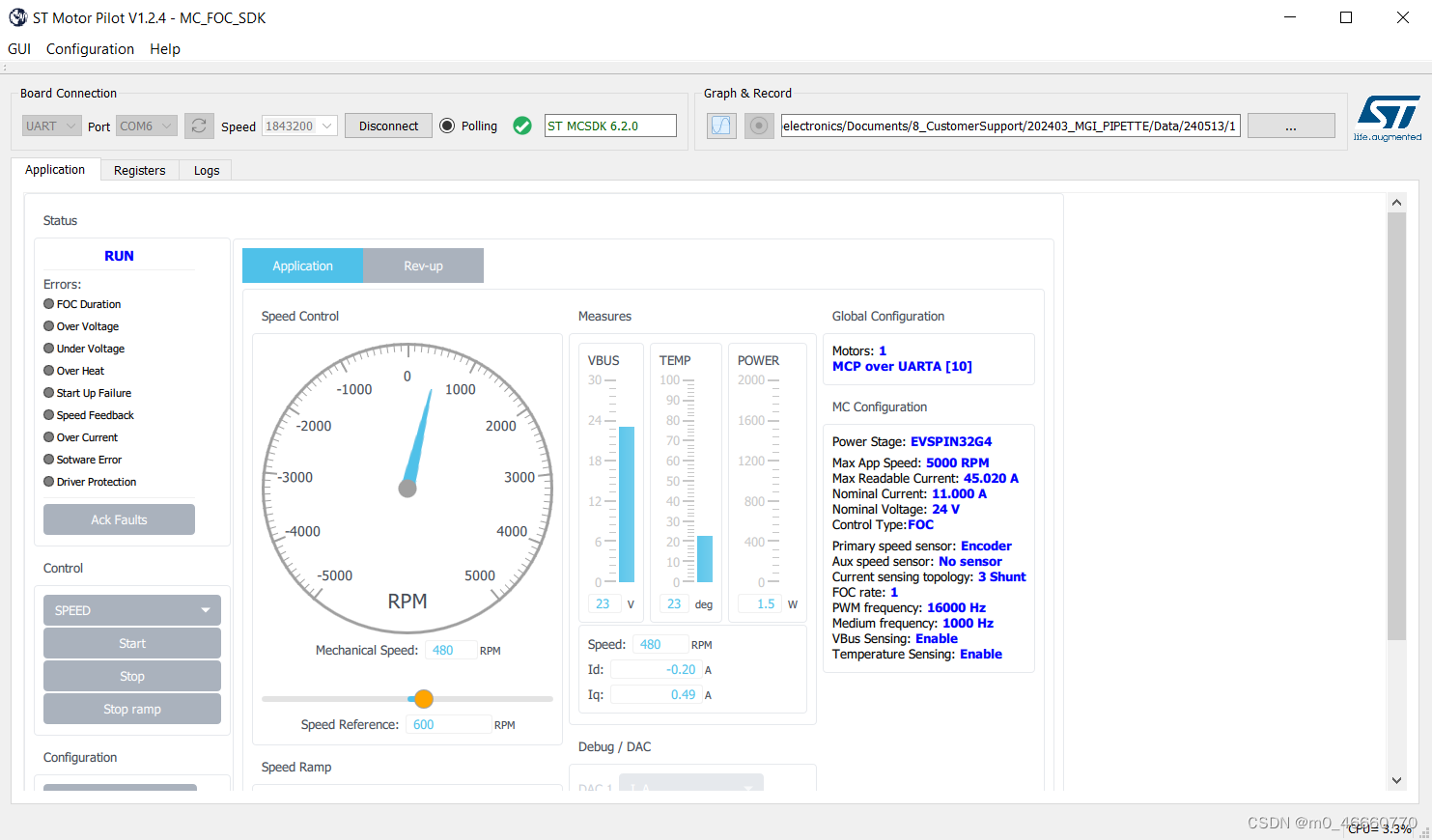This screenshot has height=840, width=1432.
Task: Switch to the Rev-up tab
Action: coord(423,266)
